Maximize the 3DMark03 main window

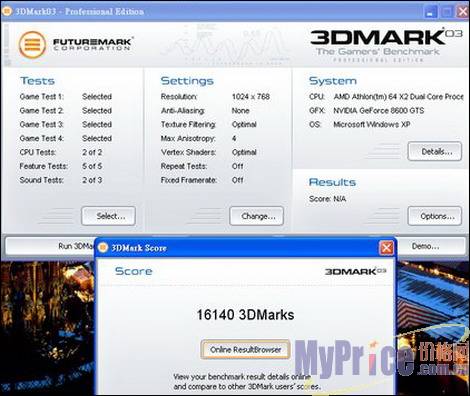(x=447, y=12)
